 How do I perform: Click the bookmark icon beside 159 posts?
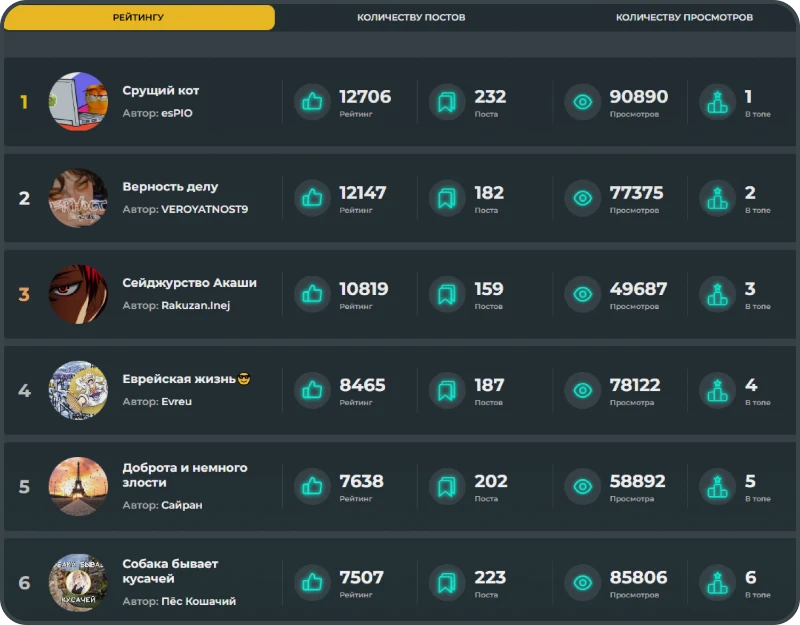tap(447, 294)
